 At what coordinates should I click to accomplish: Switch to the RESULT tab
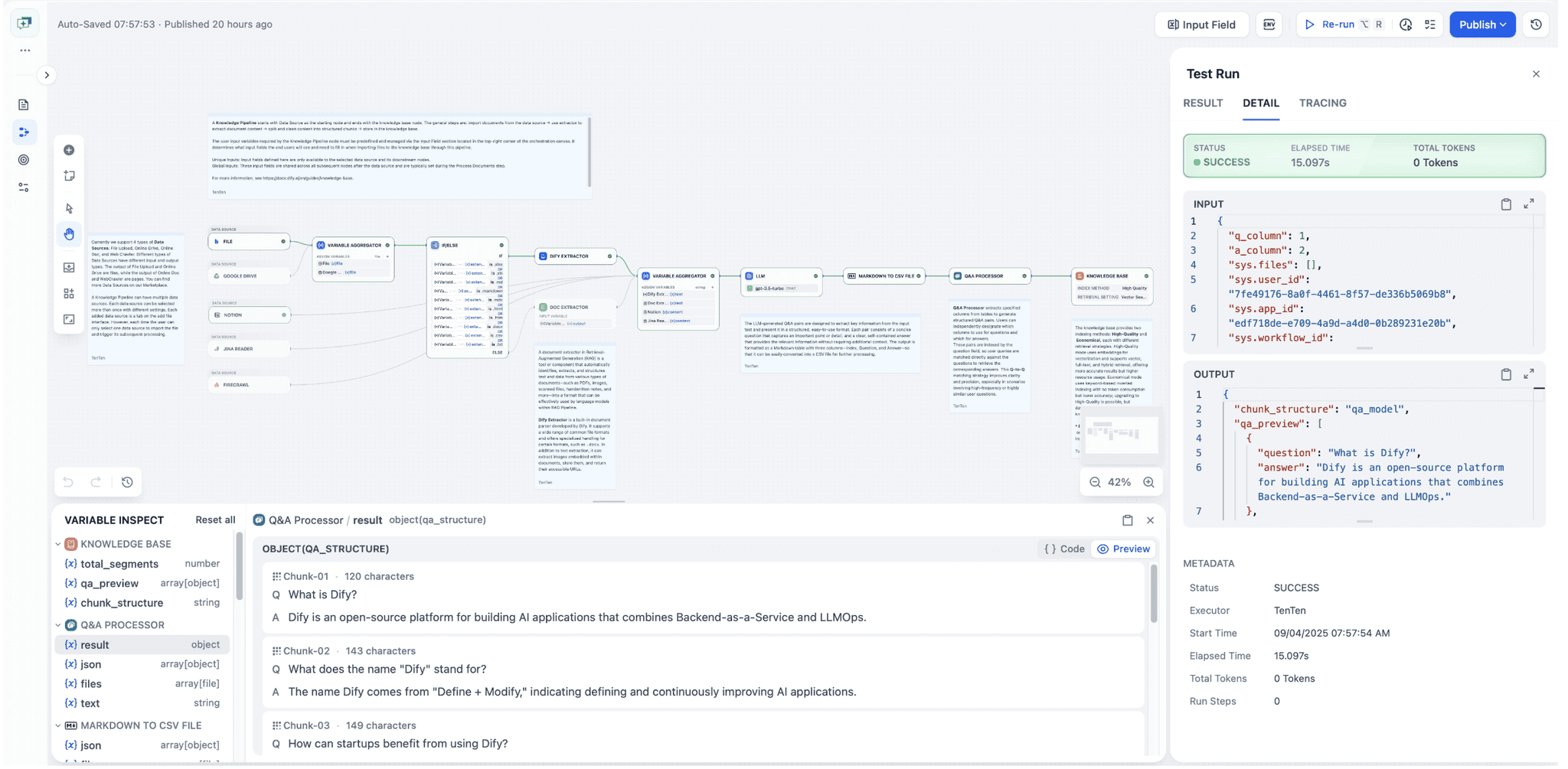pyautogui.click(x=1202, y=103)
